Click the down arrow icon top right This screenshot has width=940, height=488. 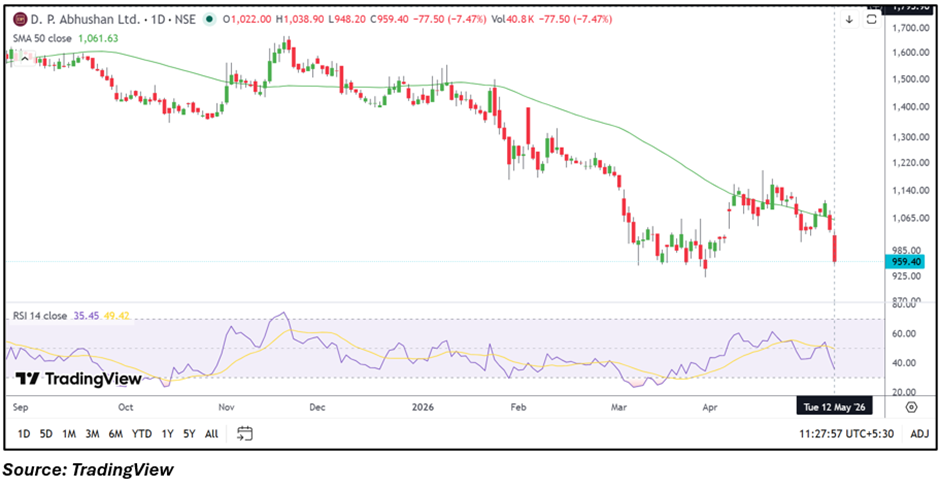[x=849, y=19]
